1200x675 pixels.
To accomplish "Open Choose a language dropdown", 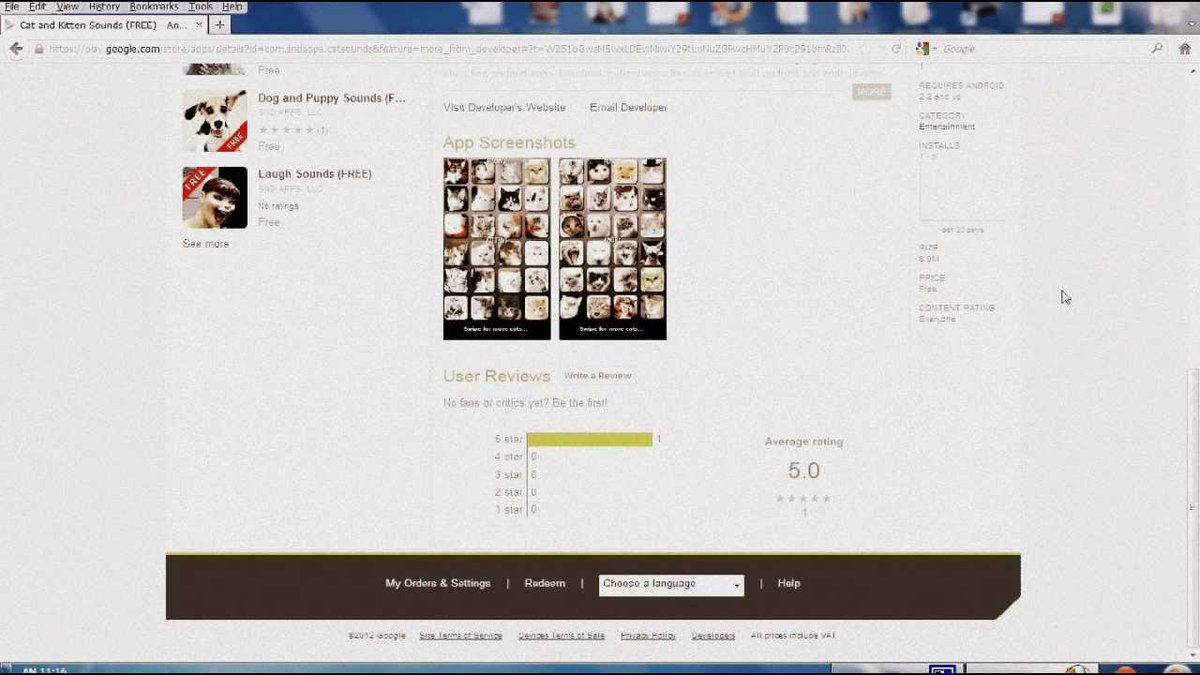I will [672, 584].
